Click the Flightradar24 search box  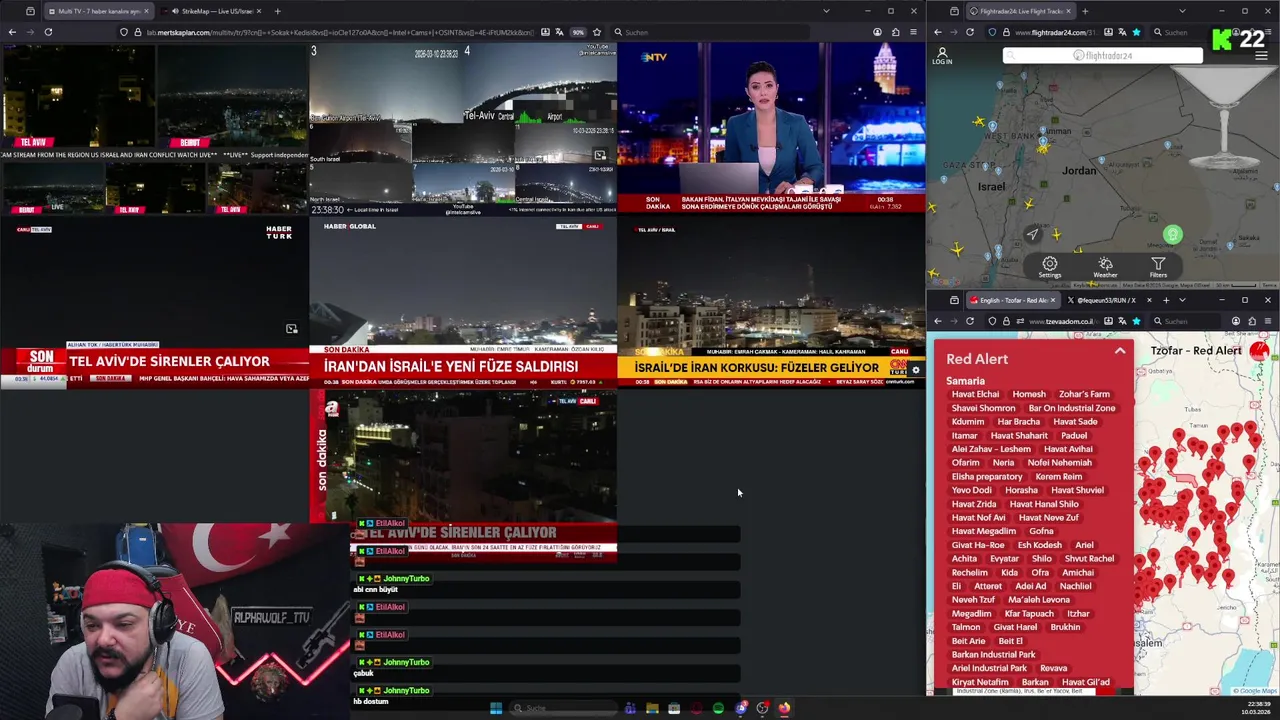tap(1103, 56)
